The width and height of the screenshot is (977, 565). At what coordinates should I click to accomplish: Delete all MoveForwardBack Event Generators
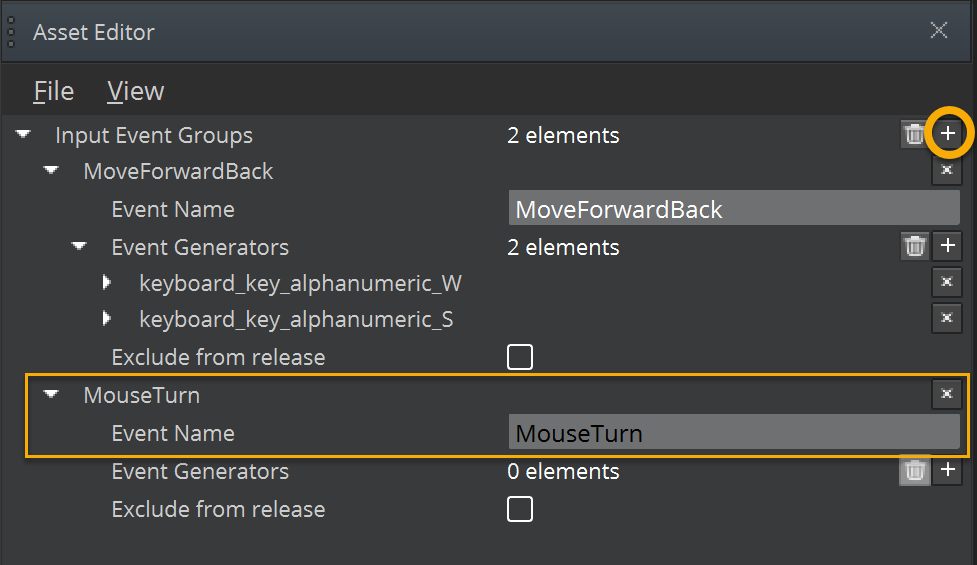point(914,246)
